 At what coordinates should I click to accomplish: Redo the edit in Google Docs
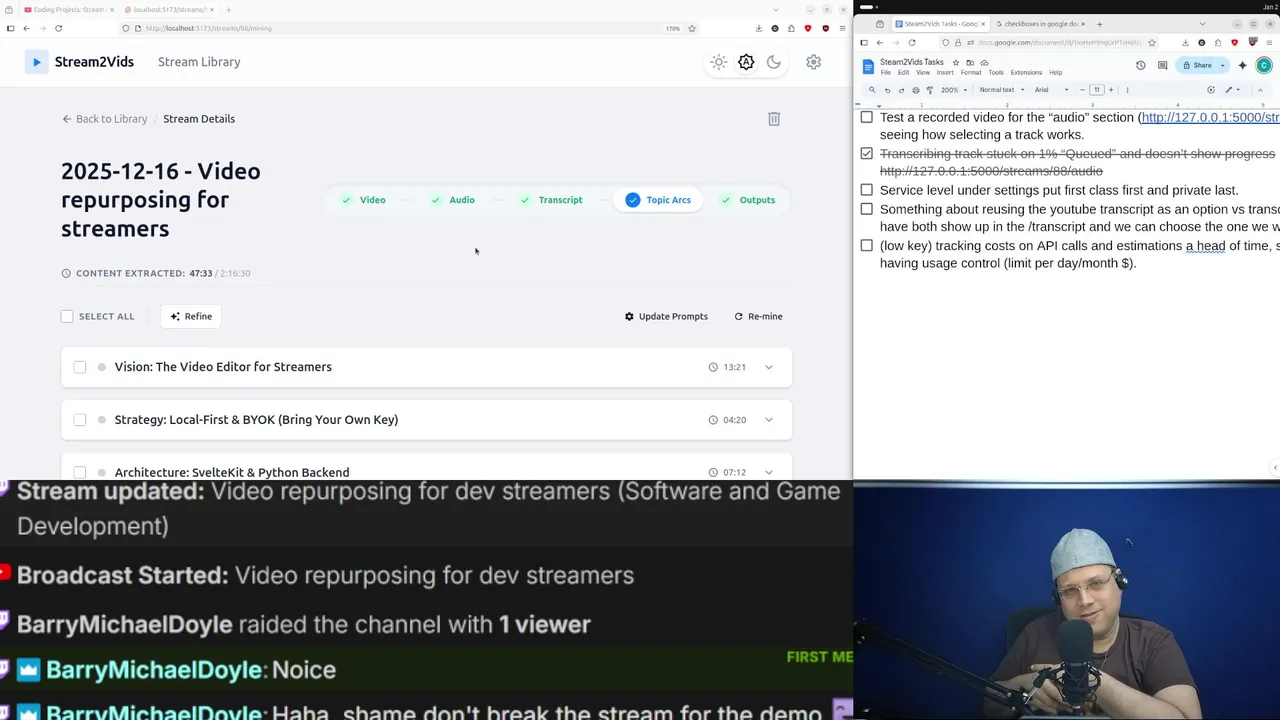pyautogui.click(x=901, y=90)
